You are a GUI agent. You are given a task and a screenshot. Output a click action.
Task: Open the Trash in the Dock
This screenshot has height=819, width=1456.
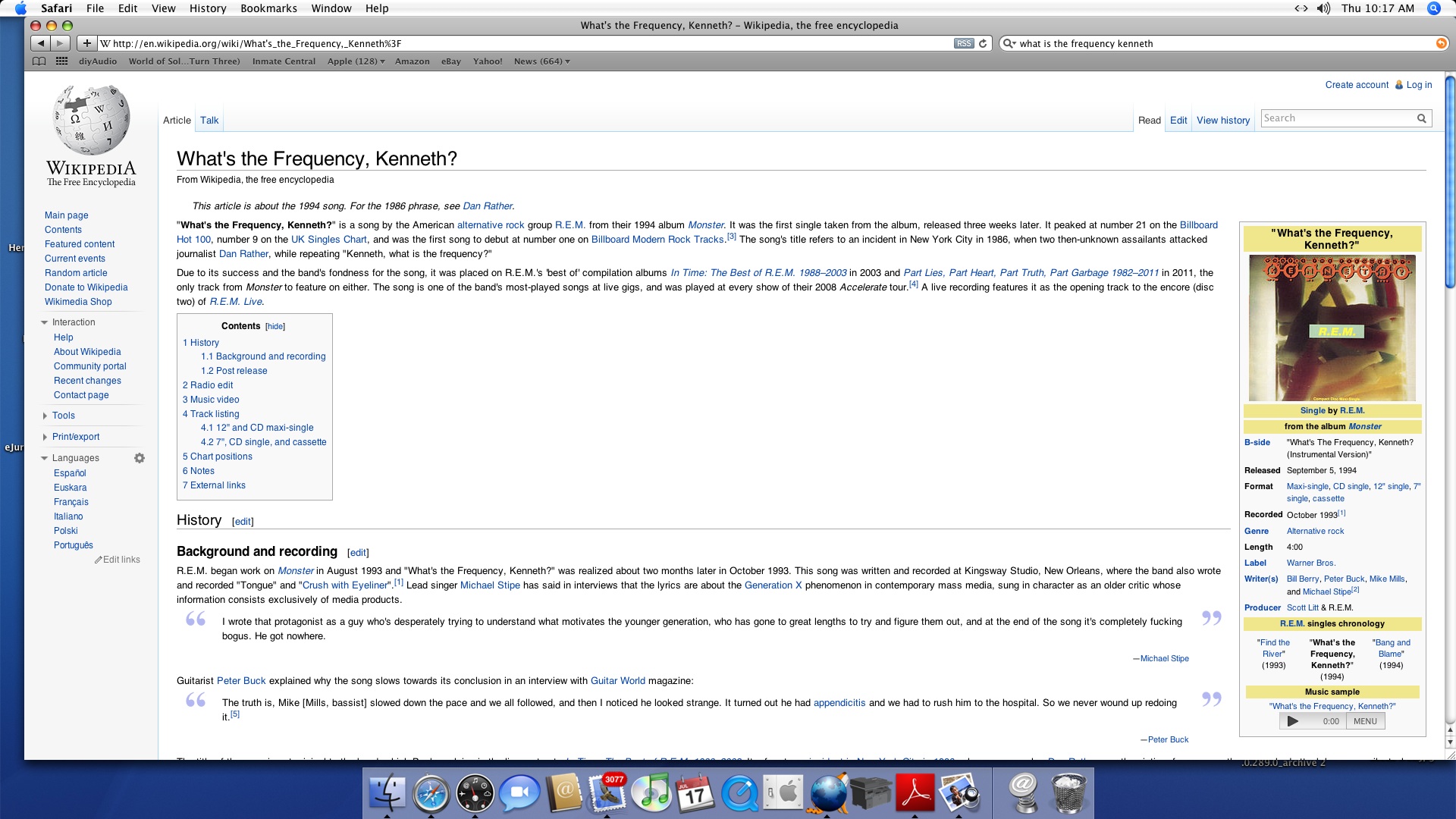1068,792
